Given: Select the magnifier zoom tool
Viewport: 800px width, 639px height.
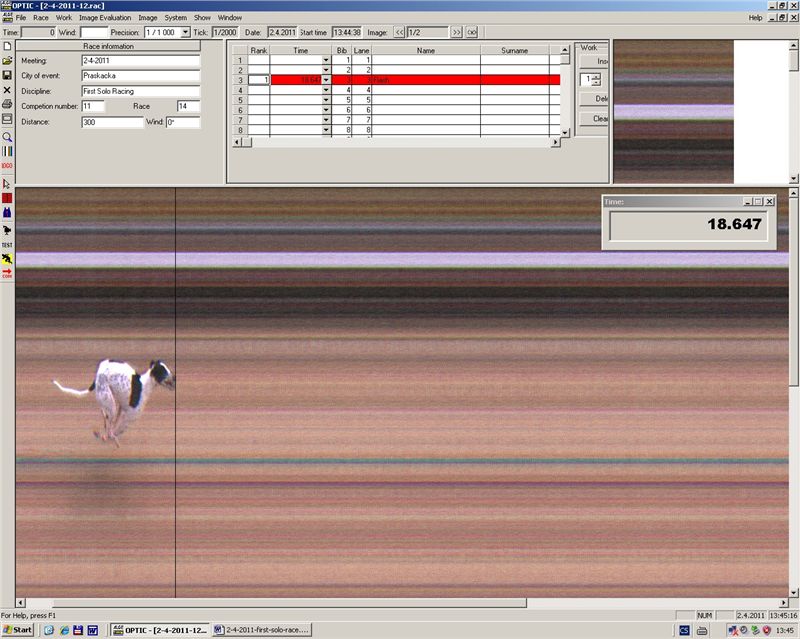Looking at the screenshot, I should coord(7,137).
